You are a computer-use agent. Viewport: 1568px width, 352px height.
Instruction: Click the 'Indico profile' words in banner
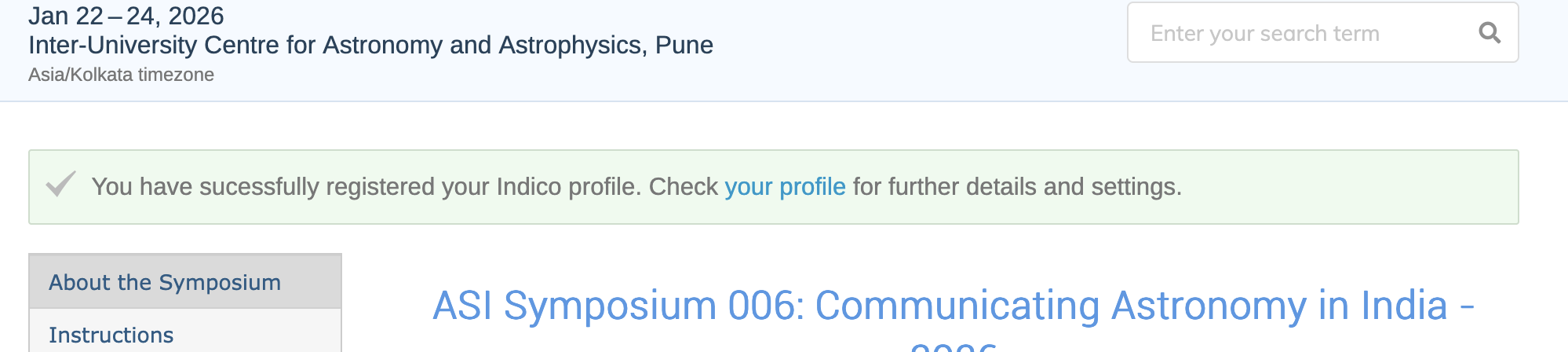click(568, 187)
